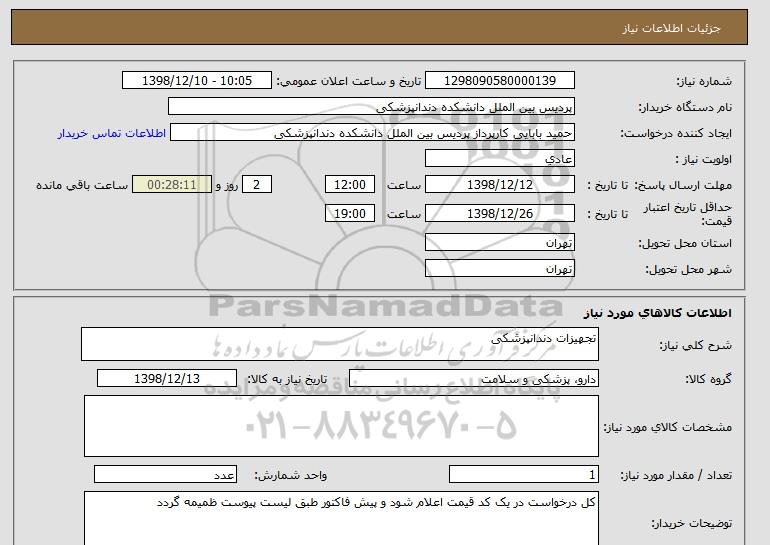Image resolution: width=770 pixels, height=545 pixels.
Task: Click label شهر محل تحویل
Action: [x=688, y=269]
